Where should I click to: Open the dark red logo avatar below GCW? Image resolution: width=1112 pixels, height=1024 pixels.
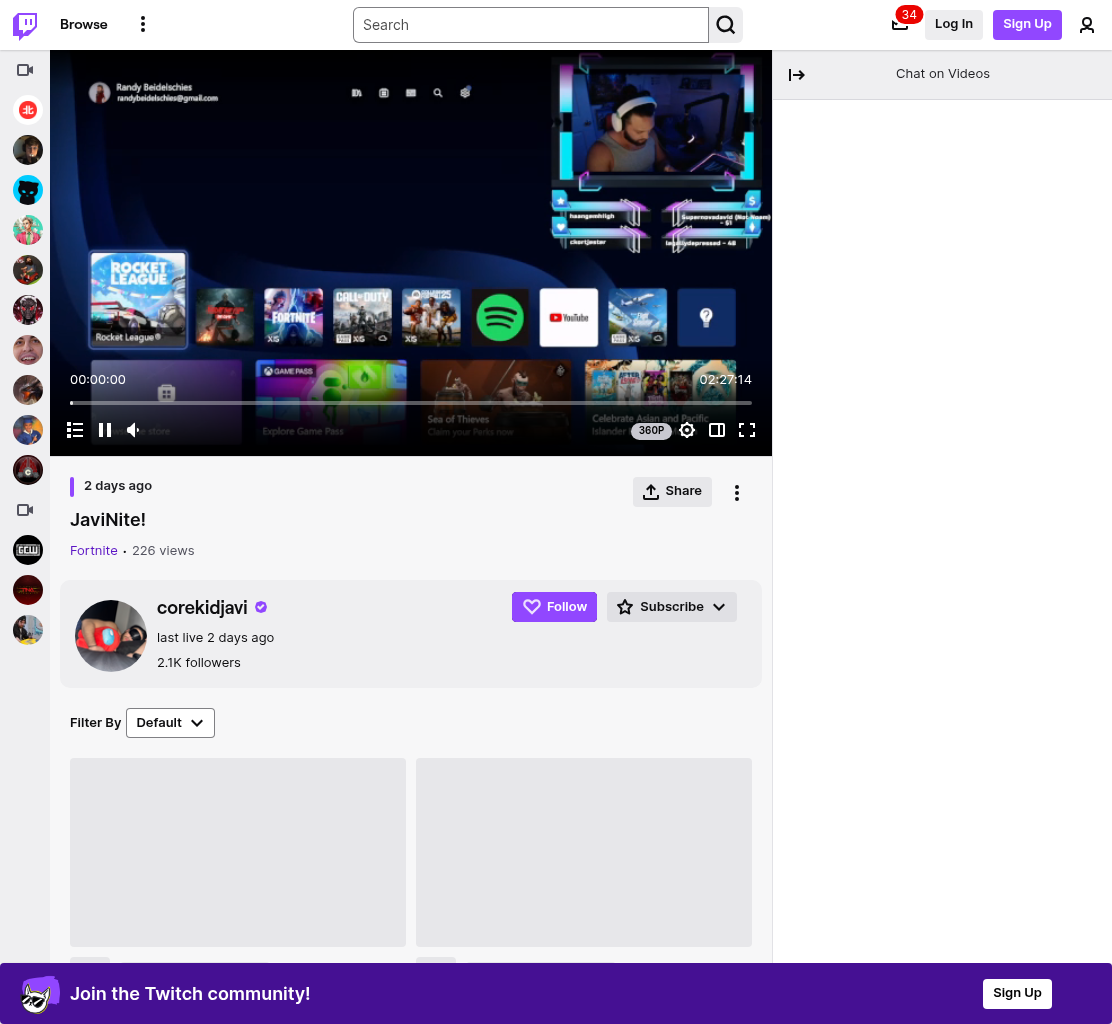(28, 590)
